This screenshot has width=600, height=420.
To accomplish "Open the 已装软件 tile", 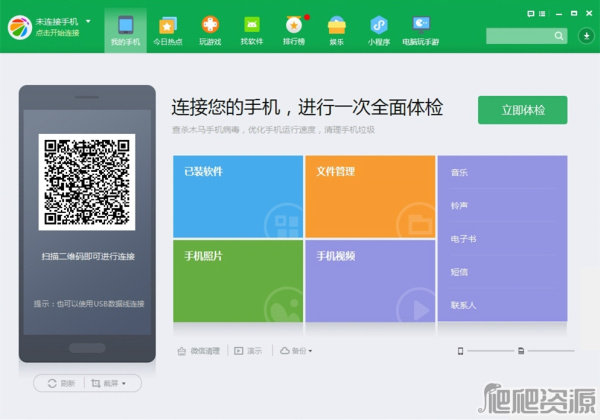I will pos(238,195).
